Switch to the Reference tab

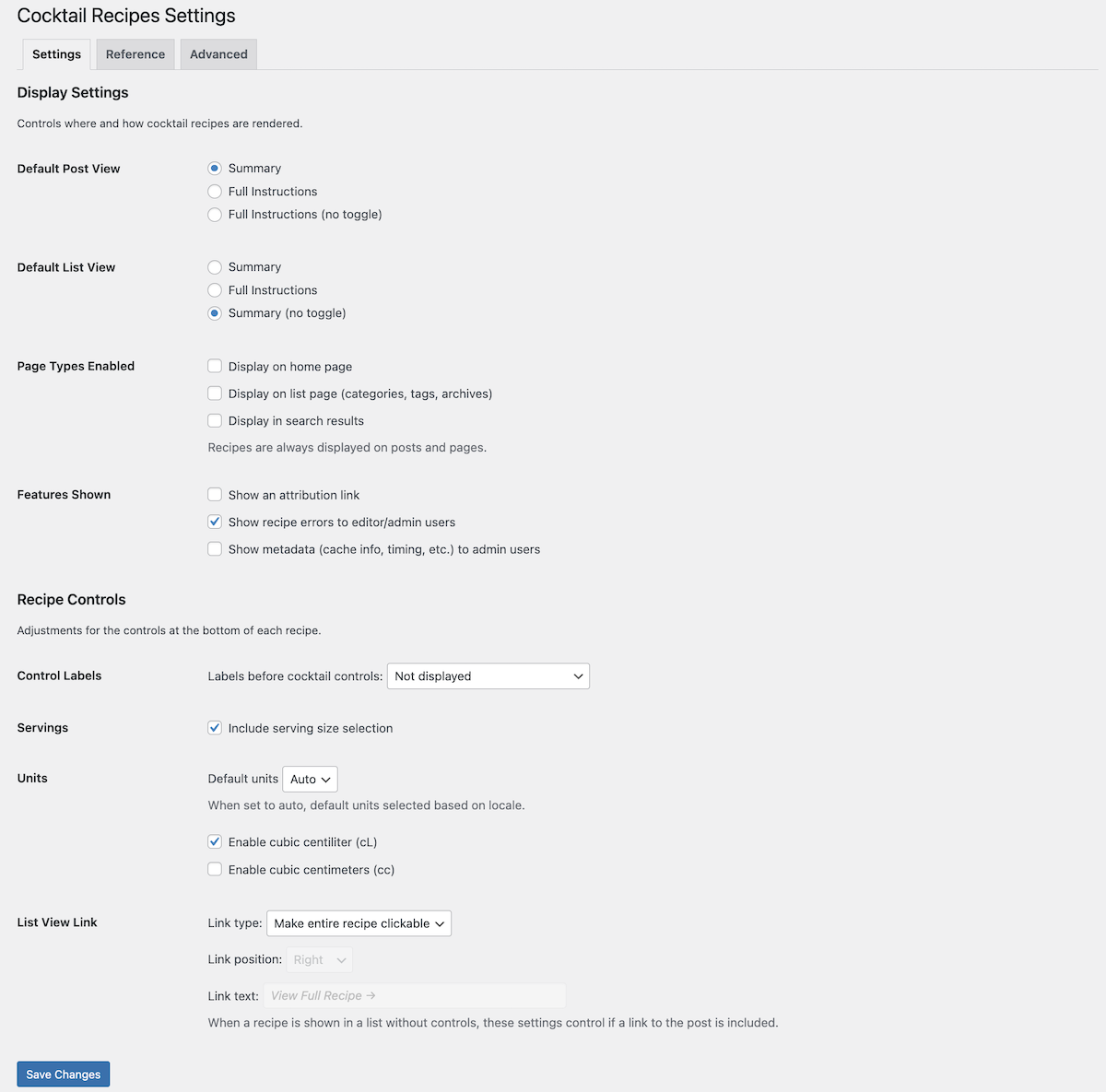135,53
